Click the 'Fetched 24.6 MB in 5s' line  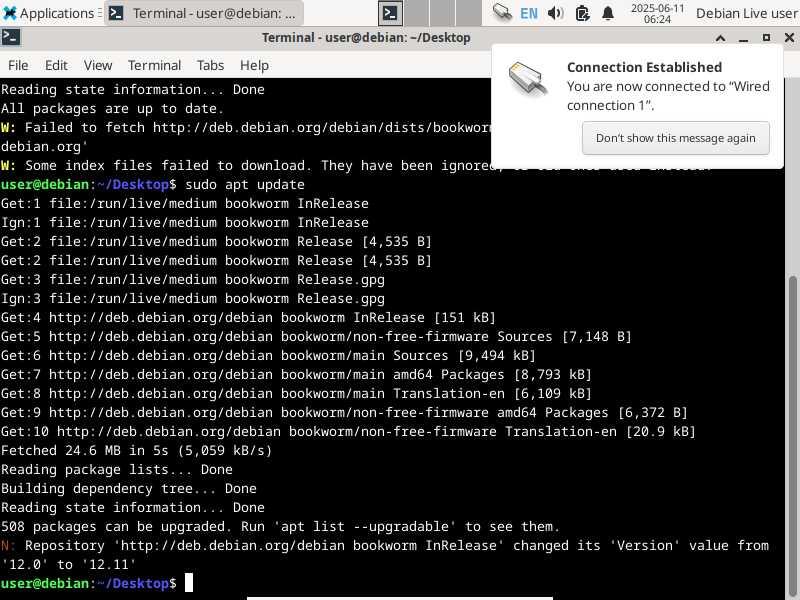point(136,451)
